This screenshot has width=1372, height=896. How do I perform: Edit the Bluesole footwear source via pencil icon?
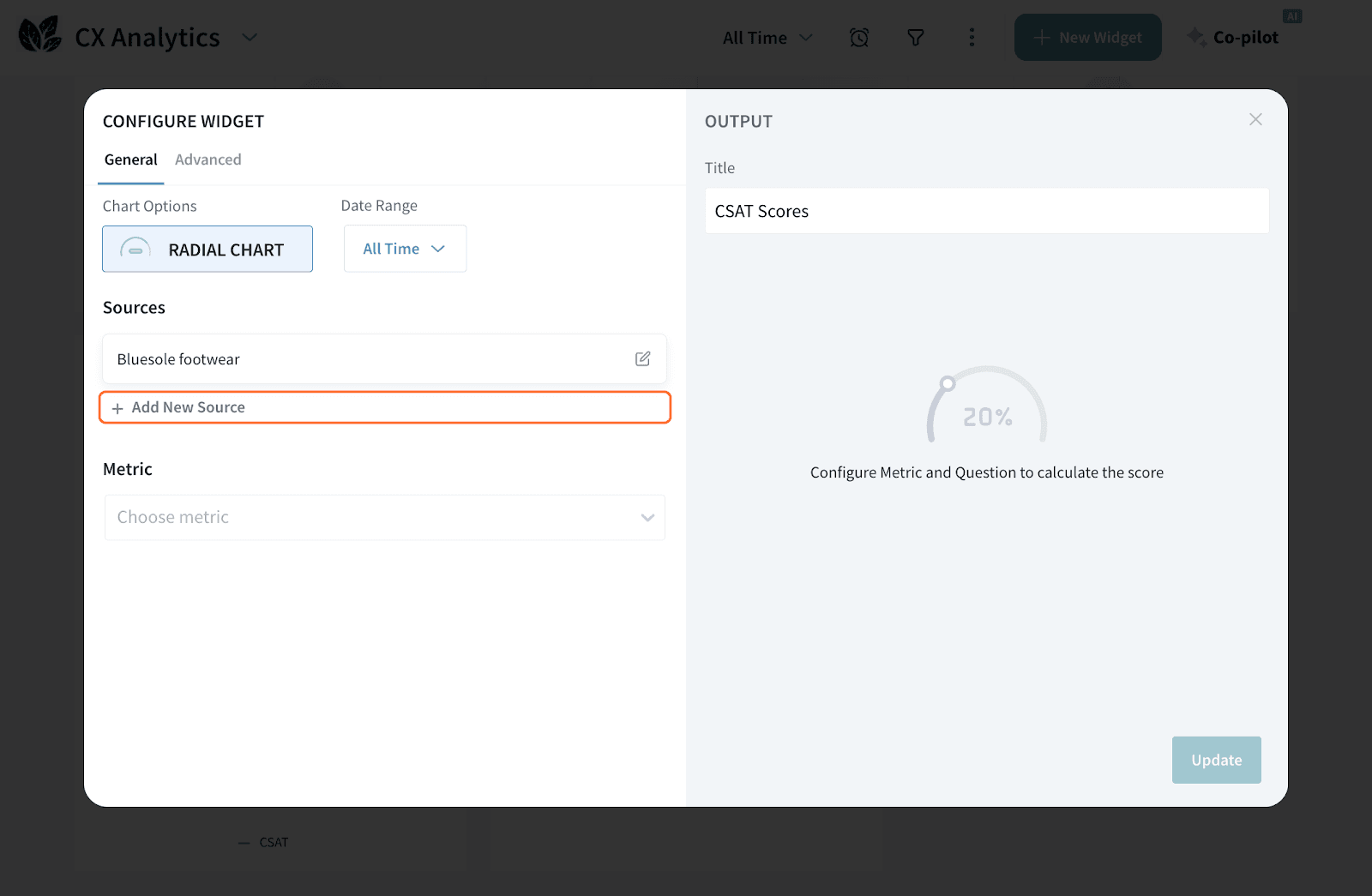coord(642,358)
